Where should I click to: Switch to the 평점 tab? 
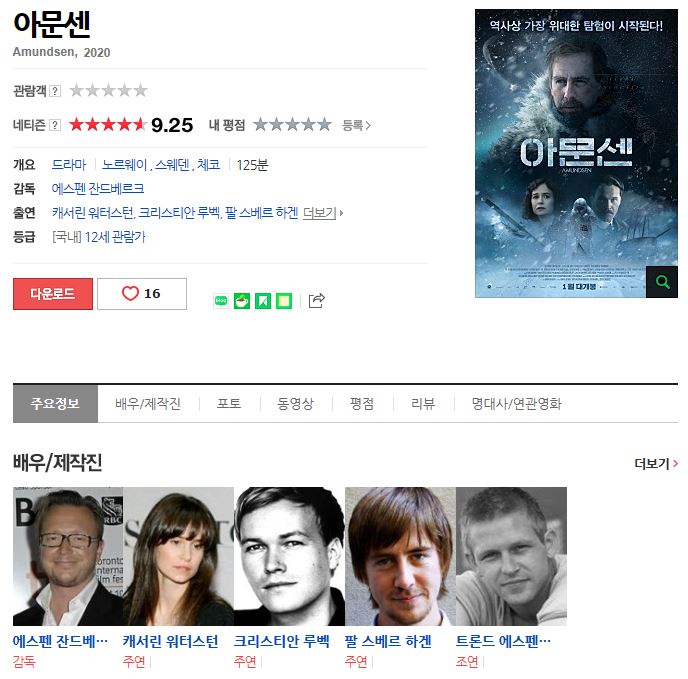(x=362, y=403)
